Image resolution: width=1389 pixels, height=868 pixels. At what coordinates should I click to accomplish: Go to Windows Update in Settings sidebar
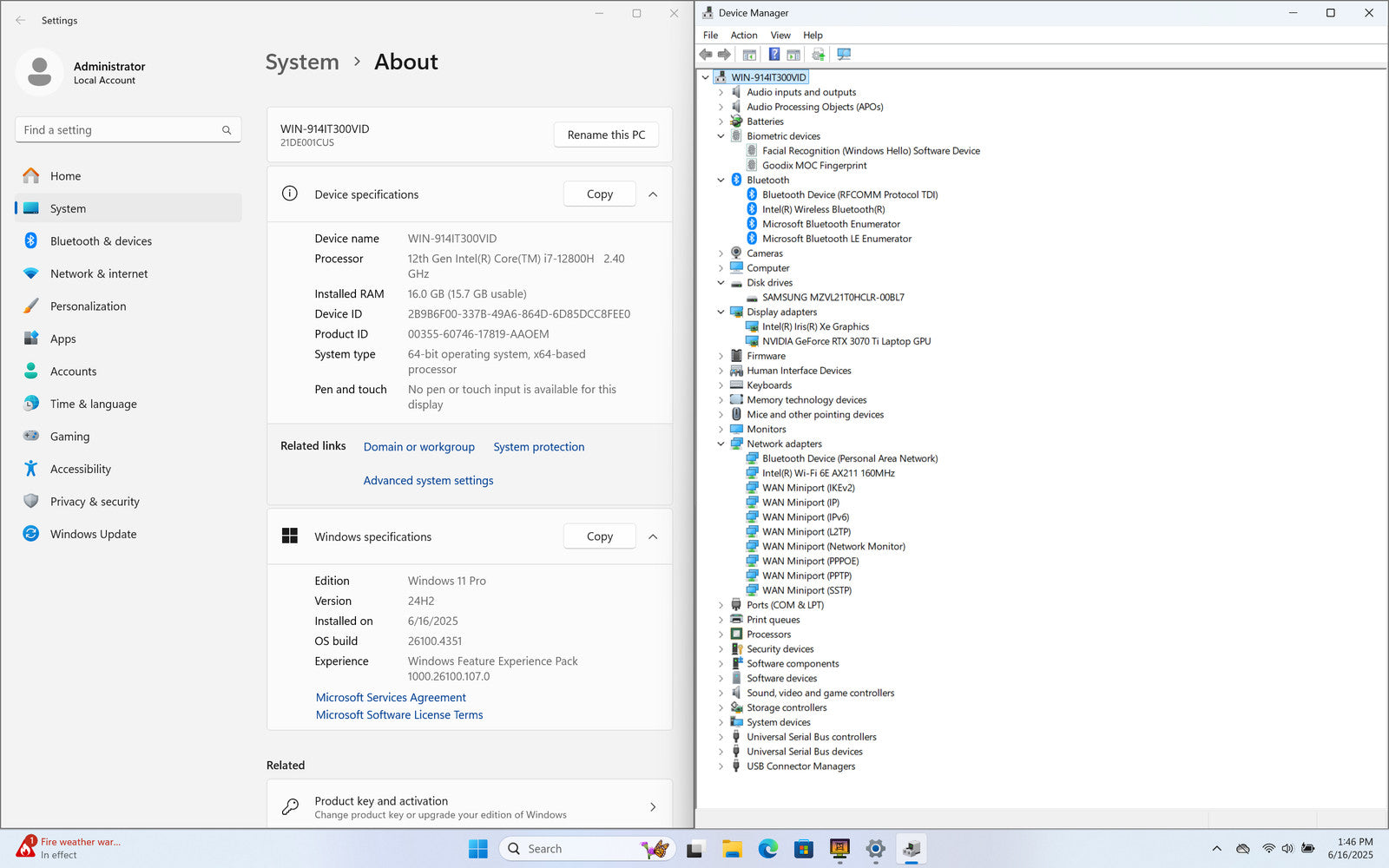(93, 534)
